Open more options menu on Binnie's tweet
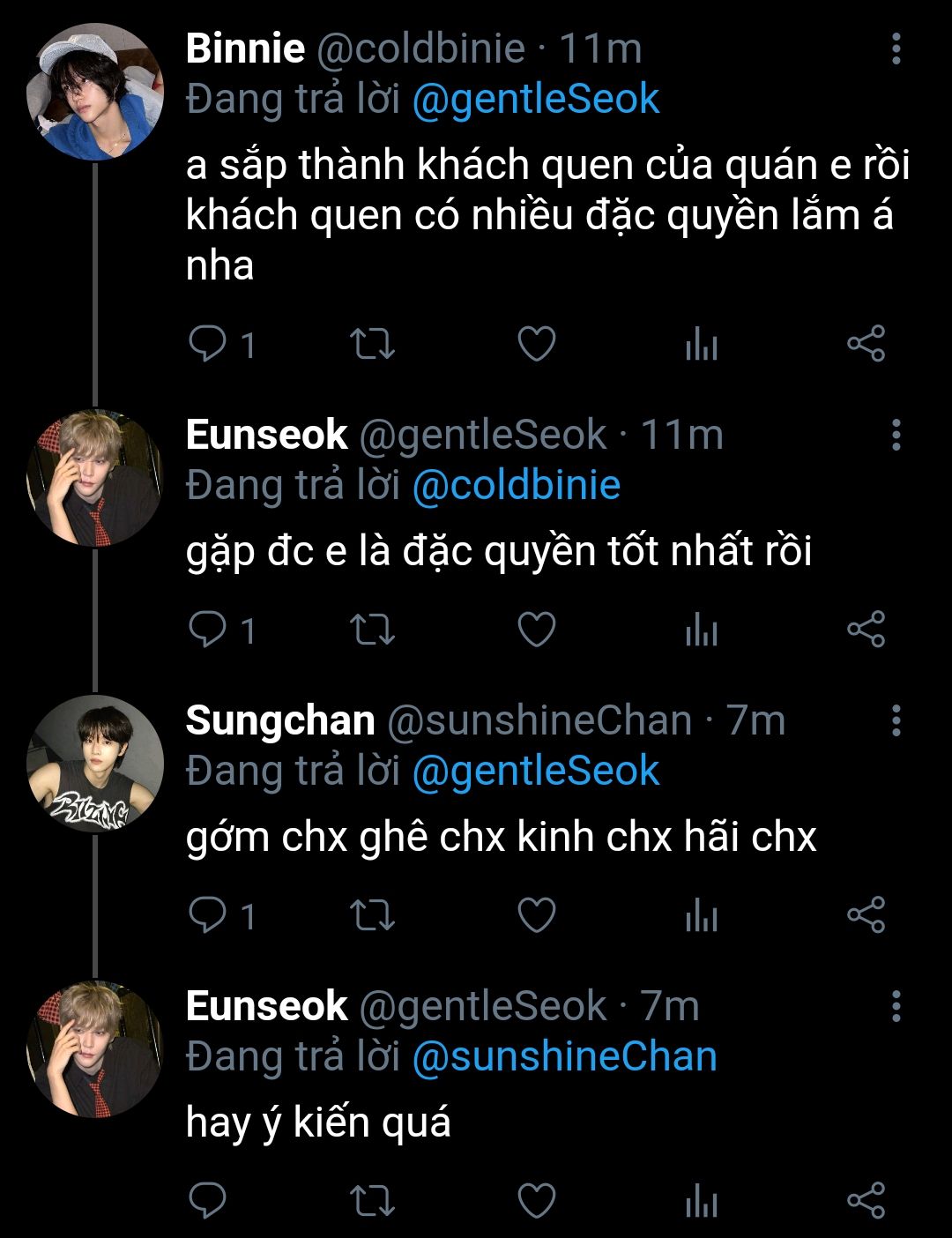 coord(896,49)
